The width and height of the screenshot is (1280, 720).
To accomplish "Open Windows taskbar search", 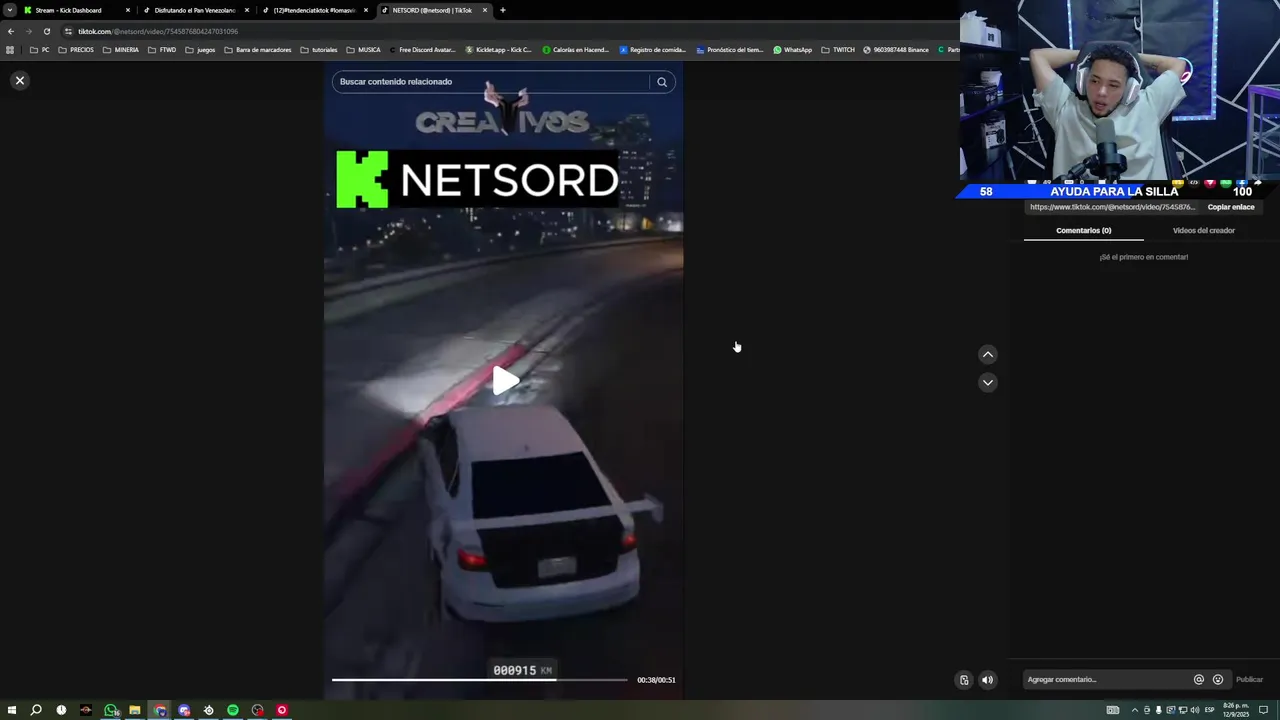I will [x=36, y=710].
